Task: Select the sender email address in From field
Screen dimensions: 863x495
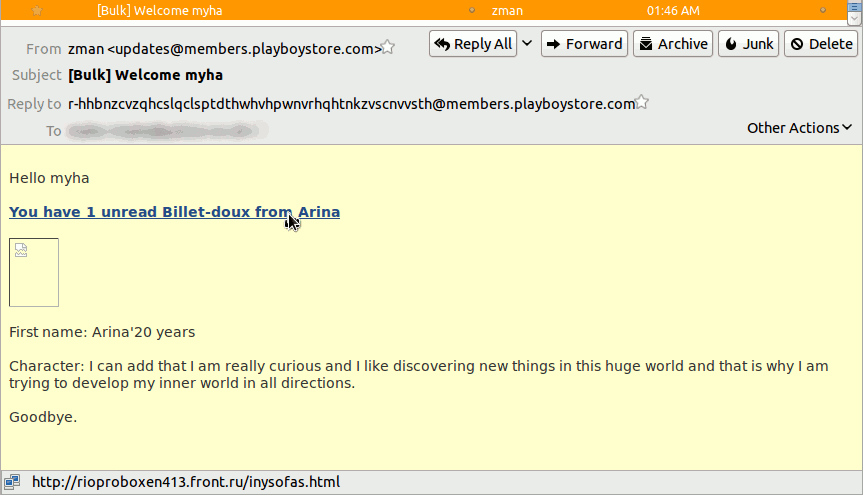Action: (224, 49)
